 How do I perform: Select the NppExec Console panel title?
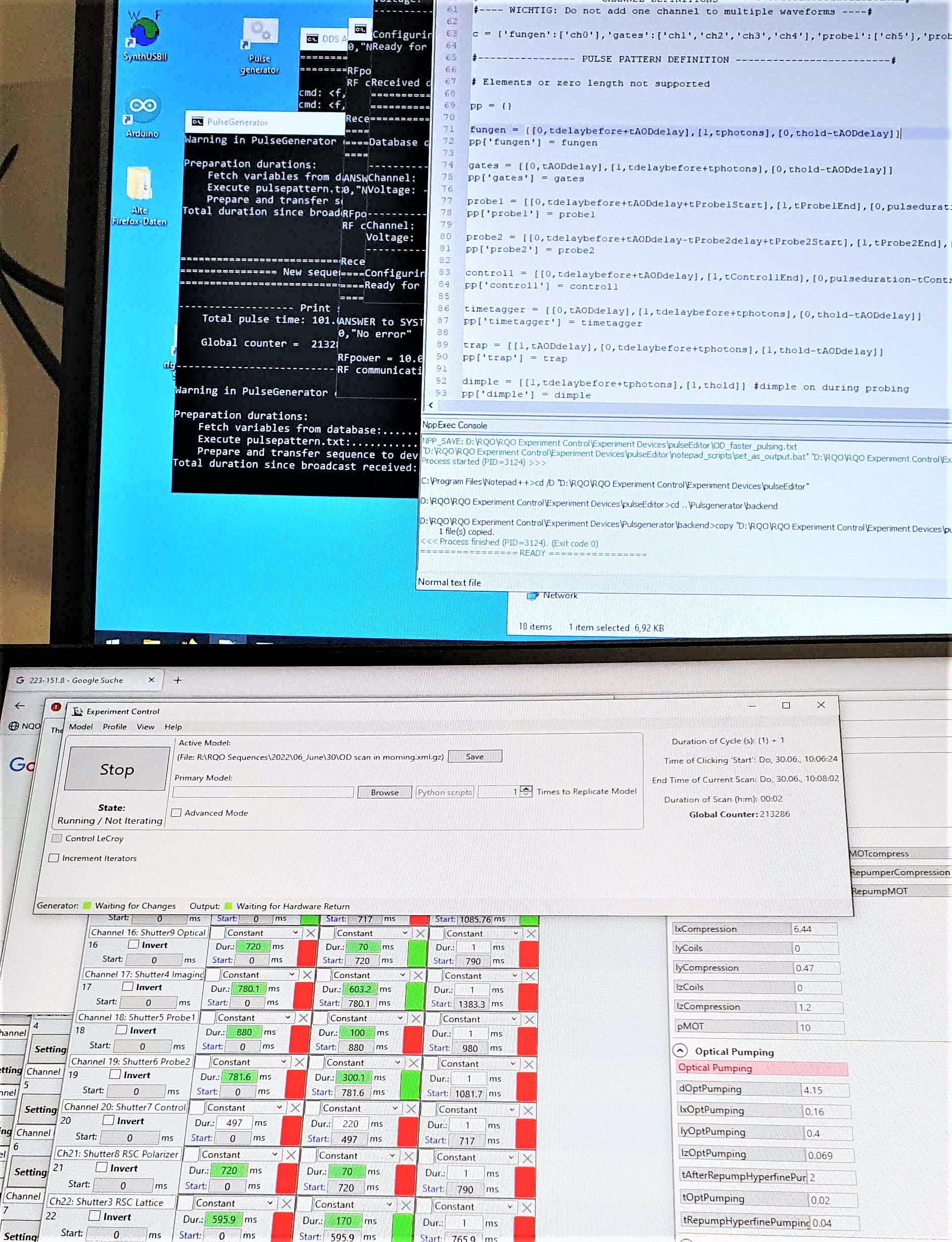click(x=455, y=425)
